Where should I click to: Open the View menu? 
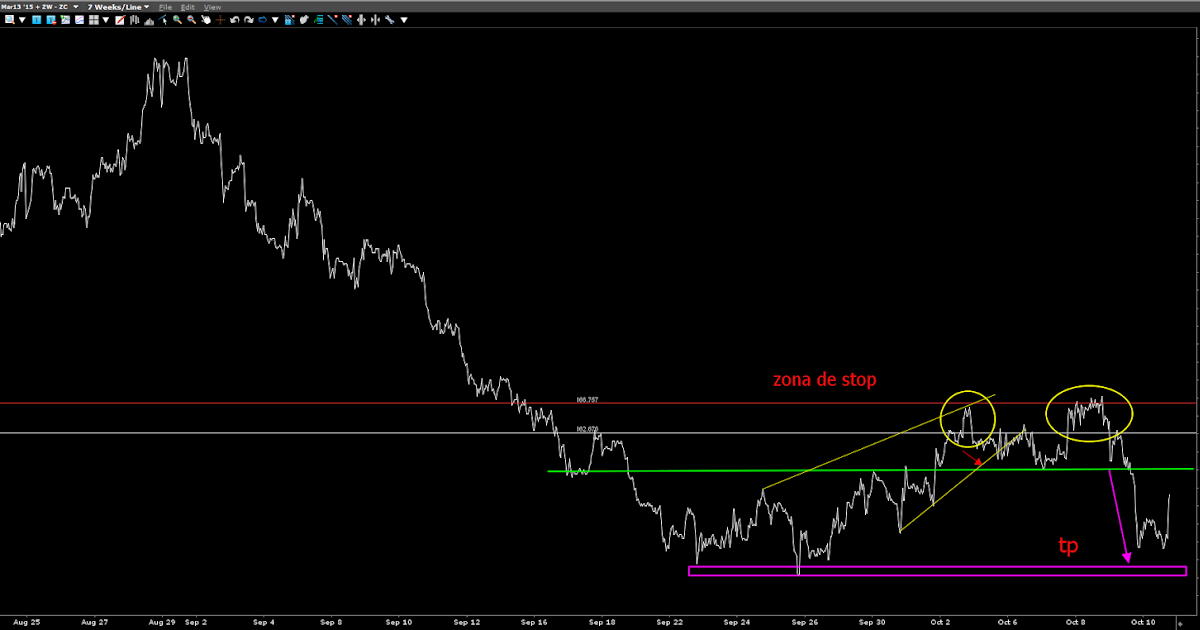pyautogui.click(x=212, y=7)
